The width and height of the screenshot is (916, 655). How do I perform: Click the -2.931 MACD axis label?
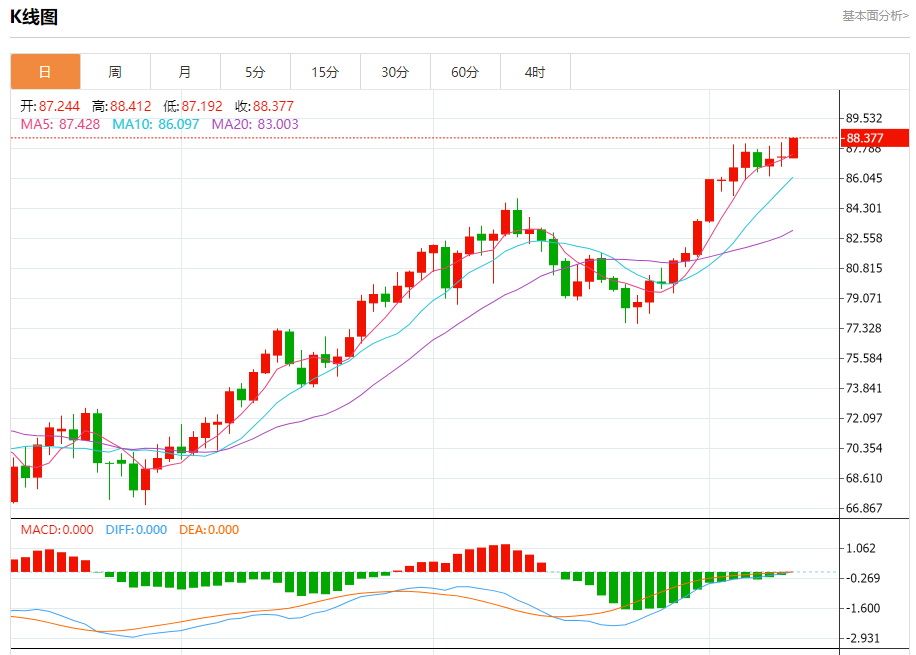pyautogui.click(x=861, y=638)
